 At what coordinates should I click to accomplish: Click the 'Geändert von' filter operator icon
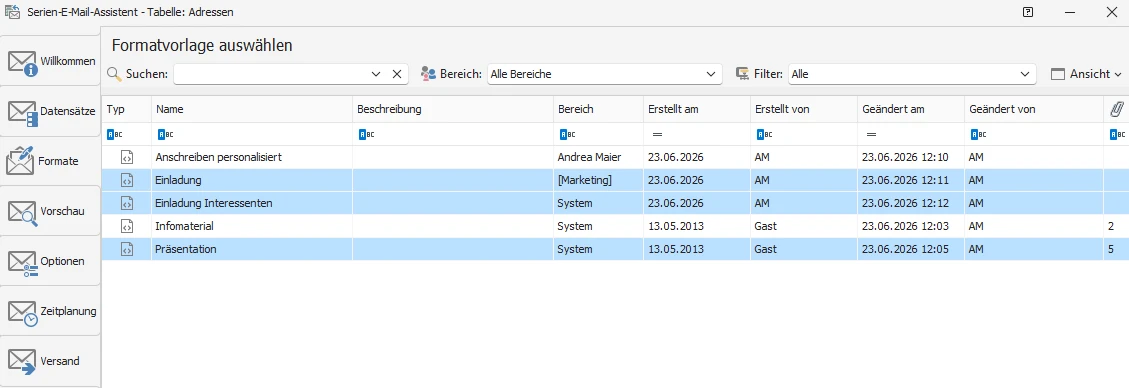978,134
